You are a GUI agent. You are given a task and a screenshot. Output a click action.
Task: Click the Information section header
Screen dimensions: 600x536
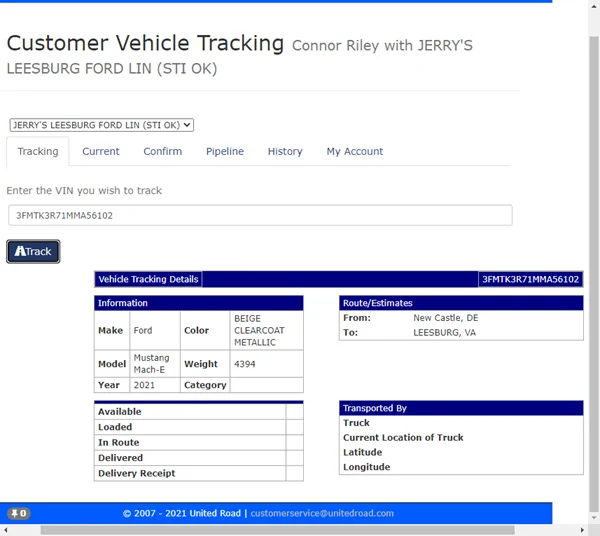199,303
